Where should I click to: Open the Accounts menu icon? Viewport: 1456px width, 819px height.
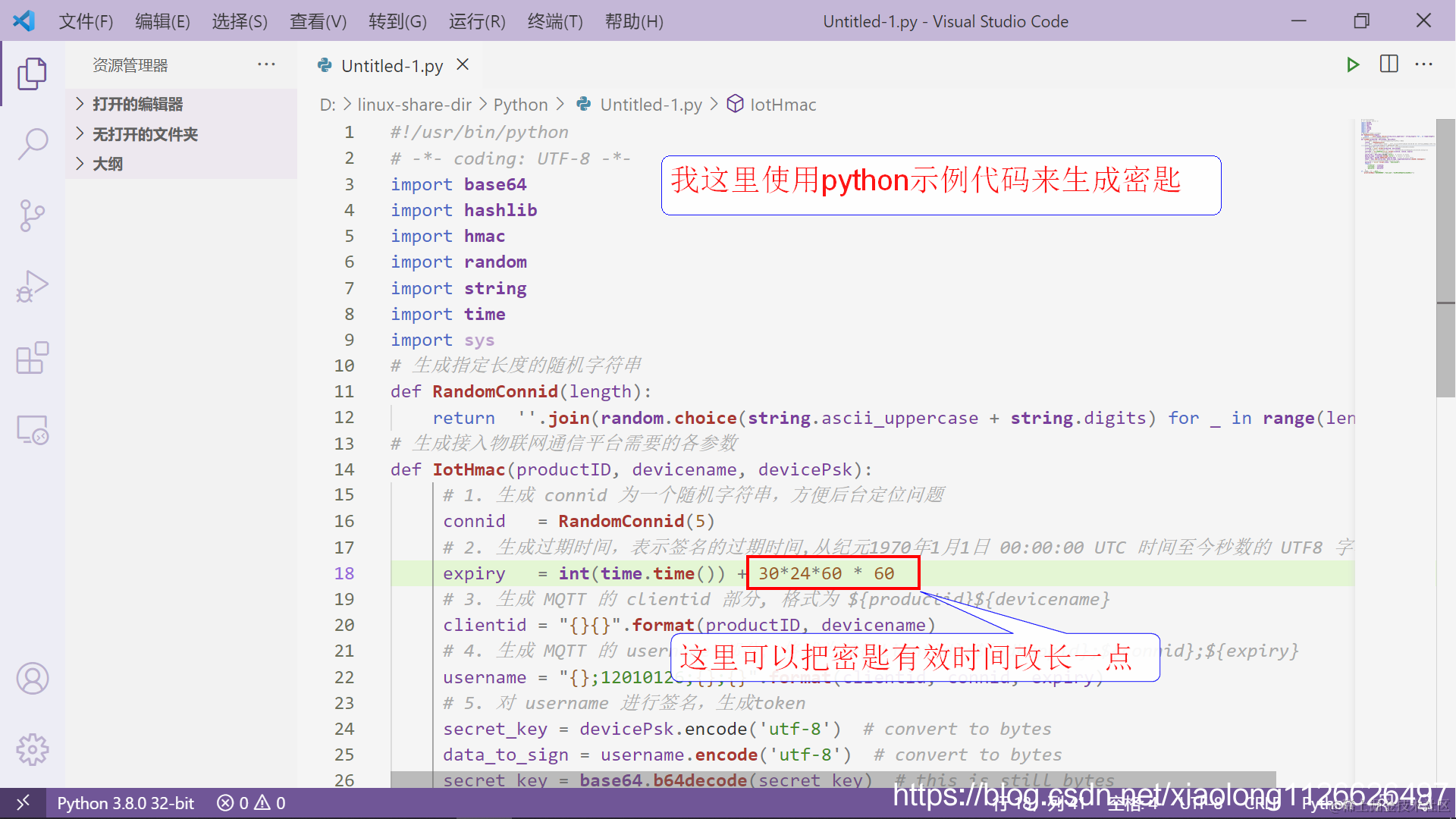[x=32, y=679]
